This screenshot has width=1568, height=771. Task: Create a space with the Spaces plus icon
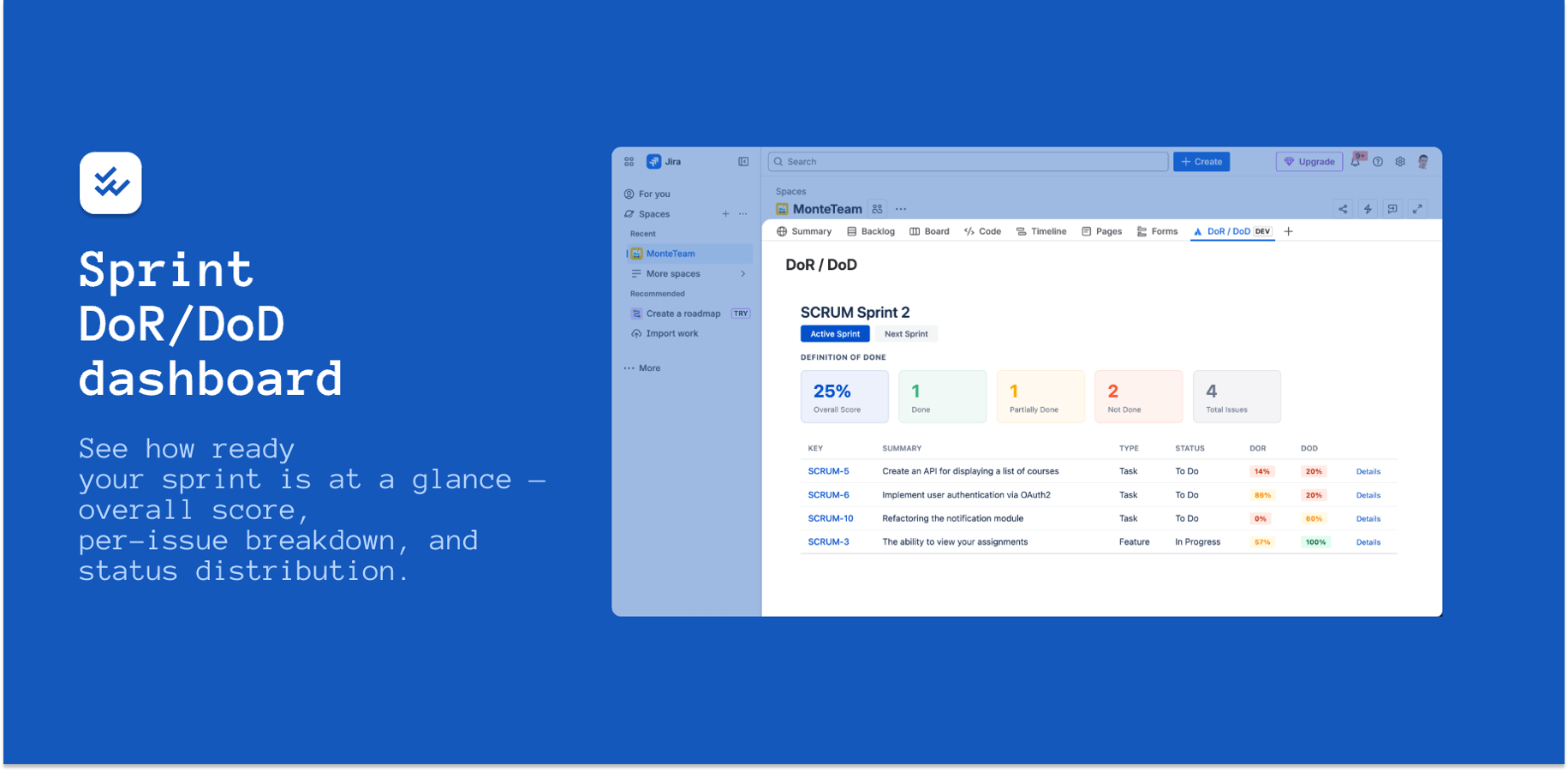[x=725, y=214]
